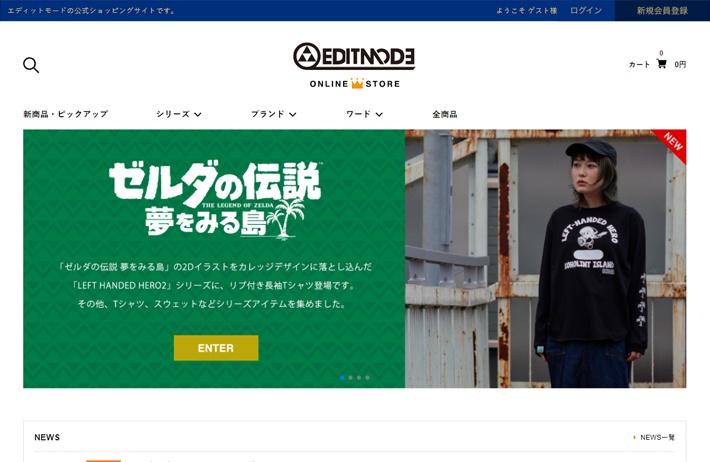Open the 新商品・ピックアップ menu item

pos(66,114)
